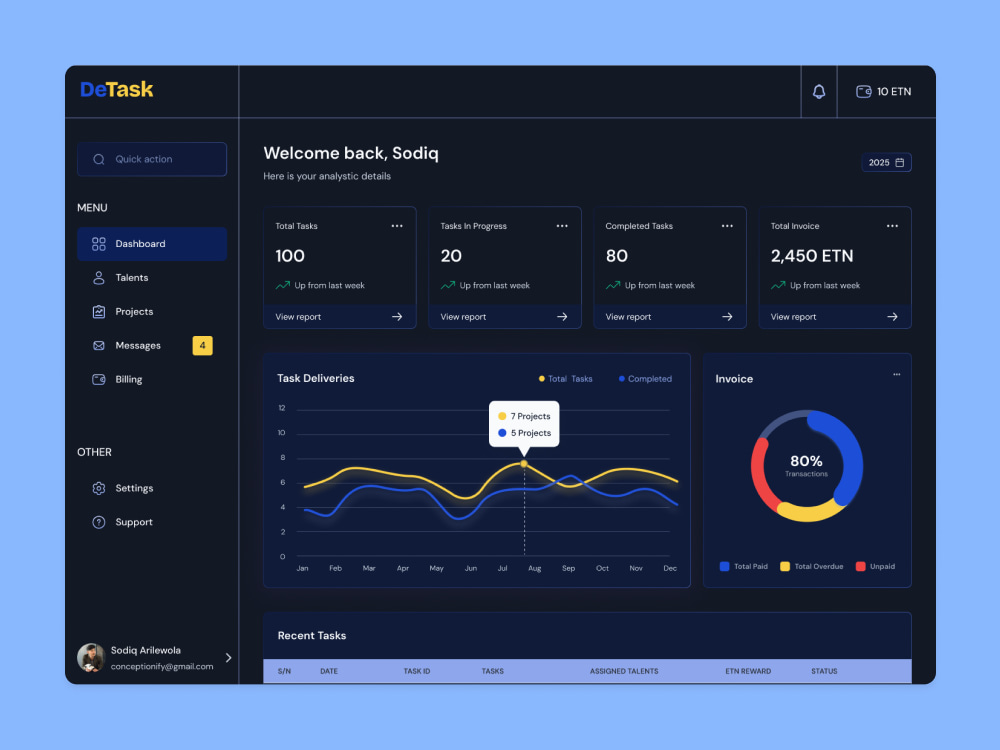The width and height of the screenshot is (1000, 750).
Task: Click the Total Tasks card arrow icon
Action: pyautogui.click(x=397, y=317)
